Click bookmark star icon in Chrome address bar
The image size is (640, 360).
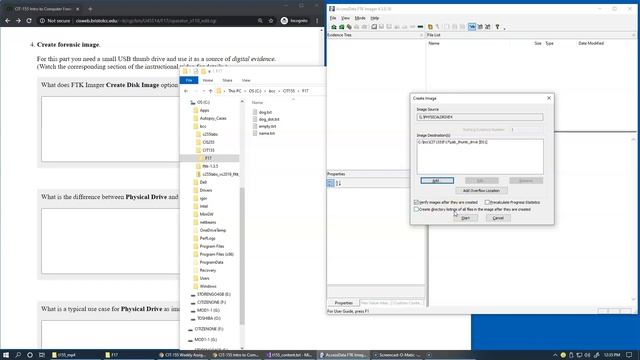click(x=271, y=20)
